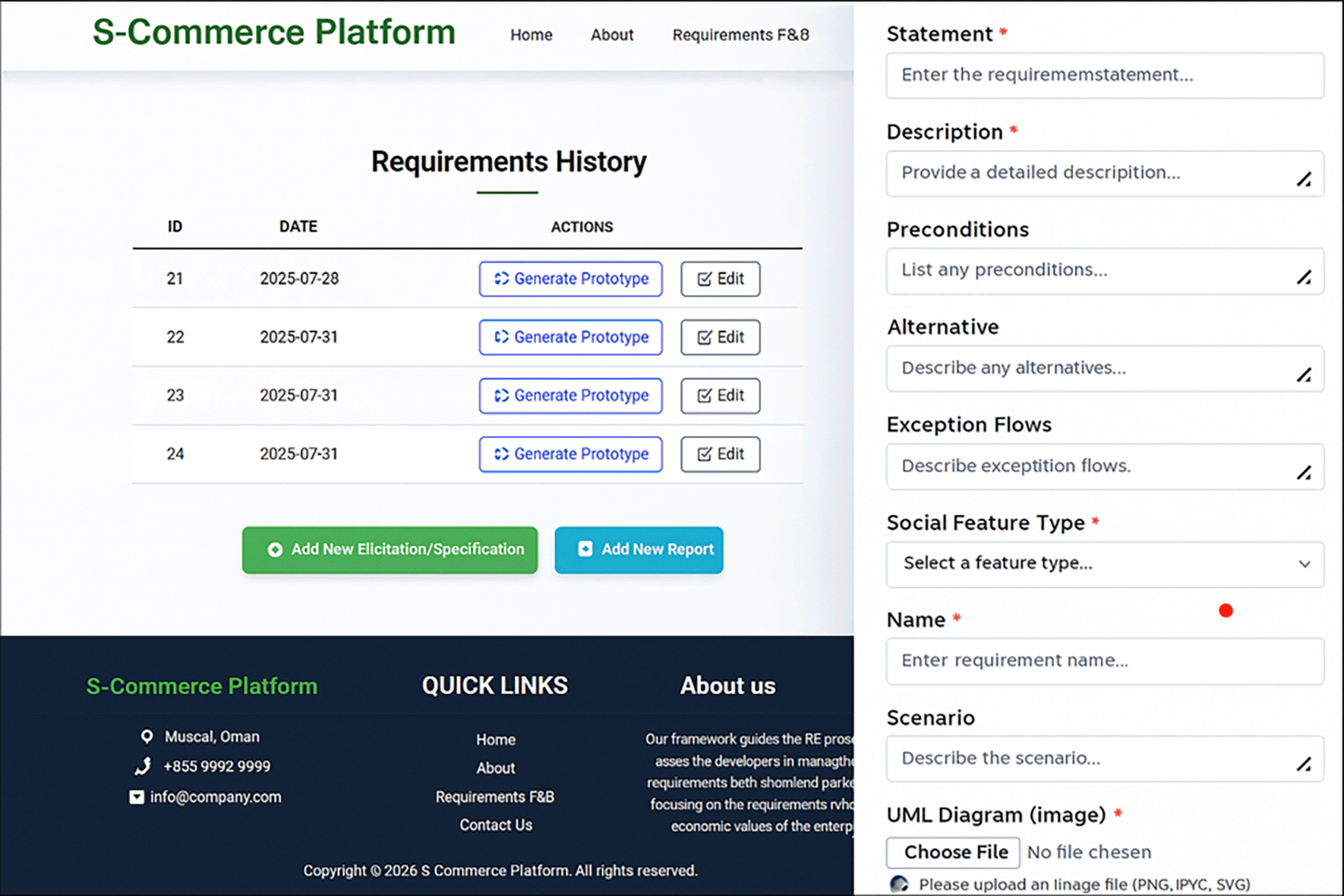The width and height of the screenshot is (1344, 896).
Task: Click the resize handle of the Description field
Action: (1304, 180)
